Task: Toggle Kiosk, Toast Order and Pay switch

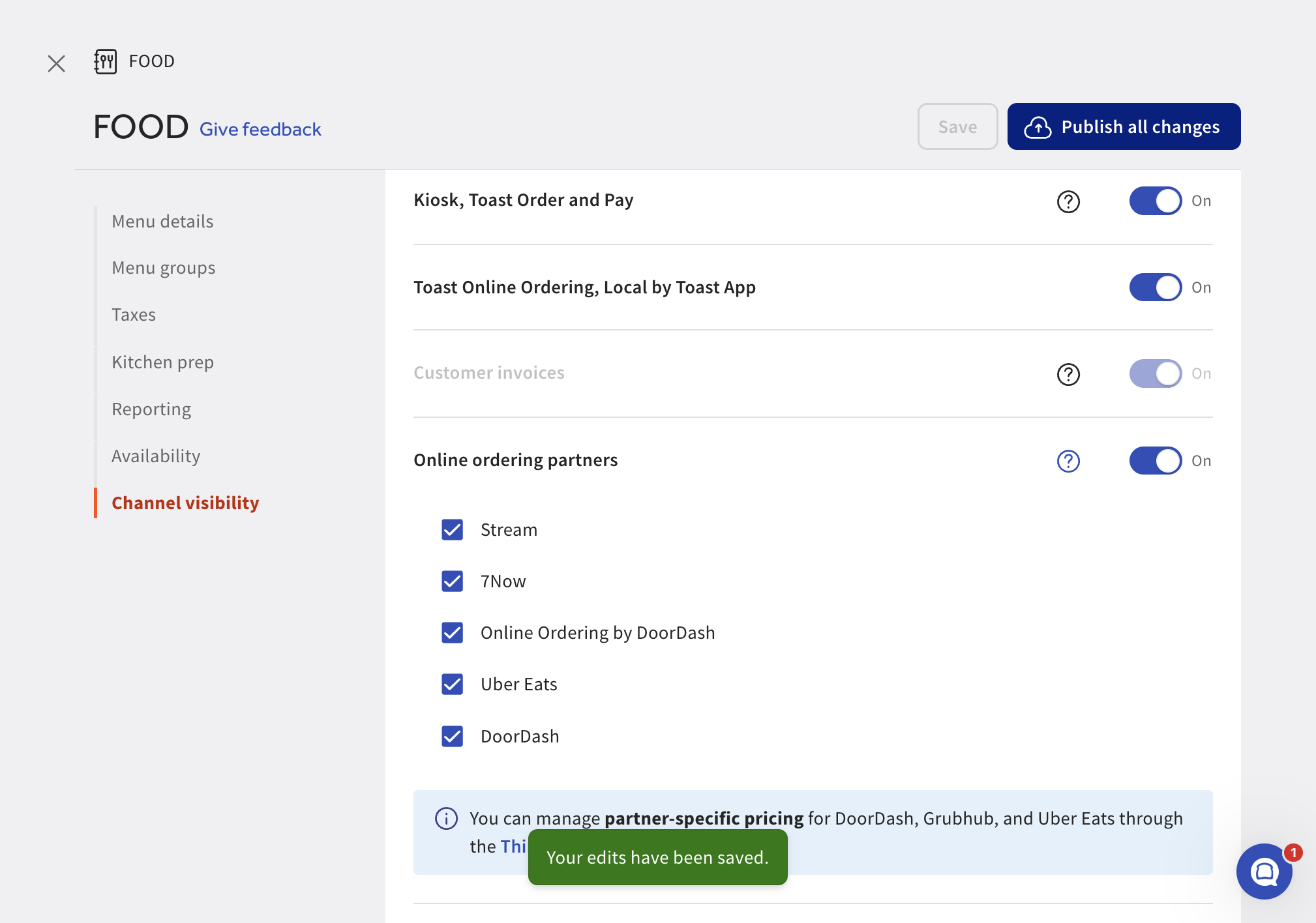Action: tap(1156, 201)
